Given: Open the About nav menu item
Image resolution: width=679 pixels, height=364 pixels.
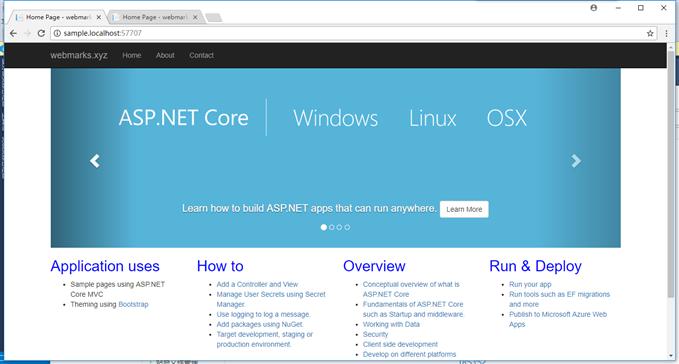Looking at the screenshot, I should 165,55.
